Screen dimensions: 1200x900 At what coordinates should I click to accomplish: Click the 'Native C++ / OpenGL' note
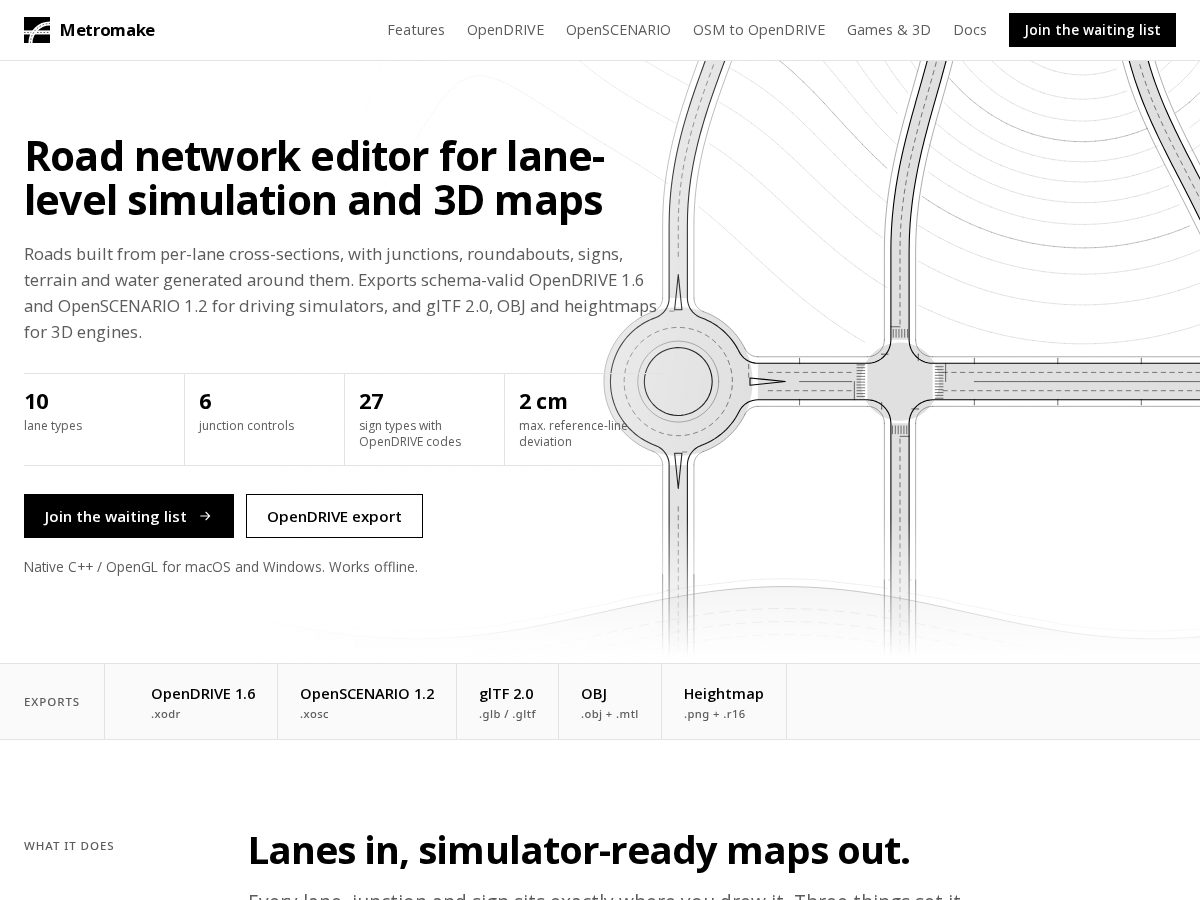221,567
